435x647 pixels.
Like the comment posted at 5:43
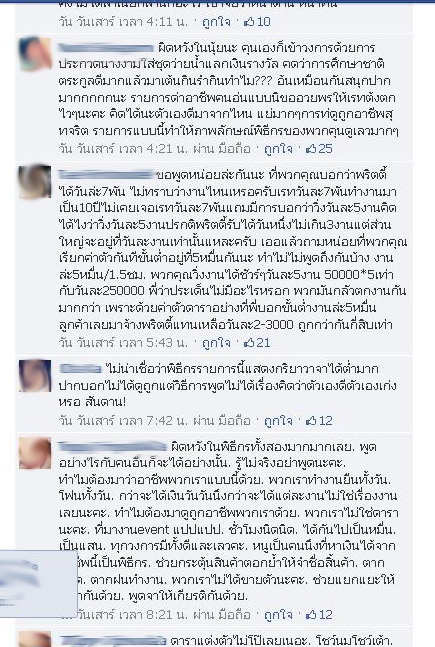tap(216, 342)
